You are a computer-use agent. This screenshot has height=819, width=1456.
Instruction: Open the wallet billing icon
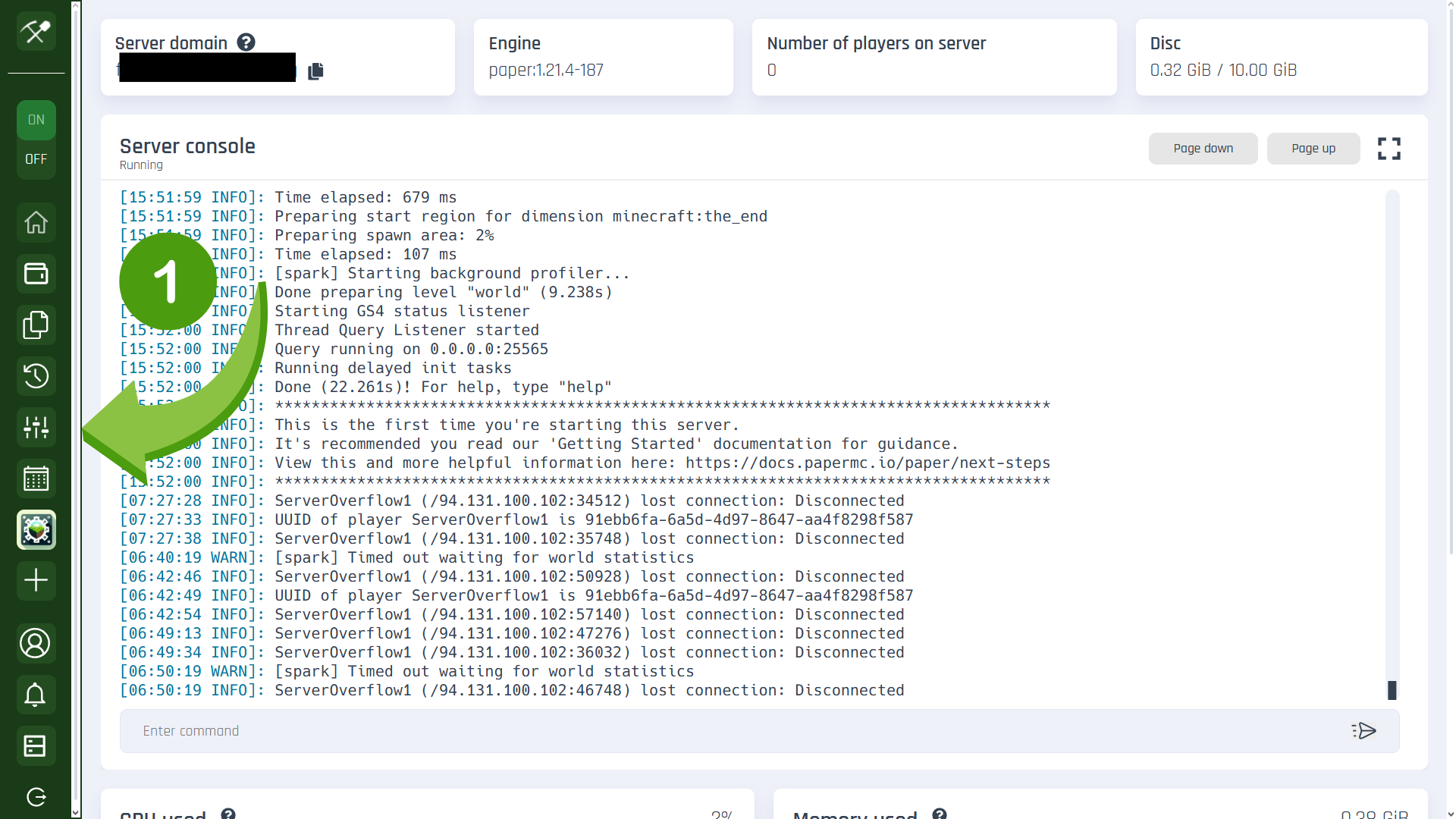click(x=36, y=274)
